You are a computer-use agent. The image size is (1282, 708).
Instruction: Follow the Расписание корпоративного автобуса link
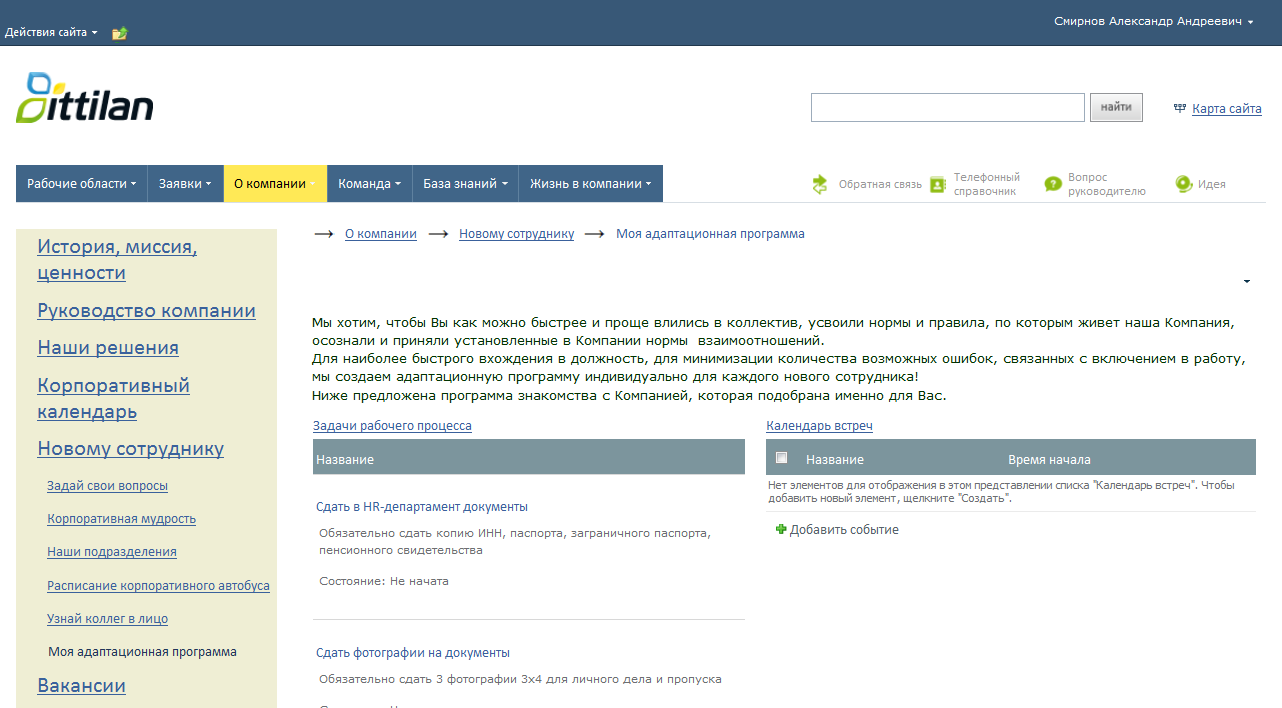click(158, 585)
